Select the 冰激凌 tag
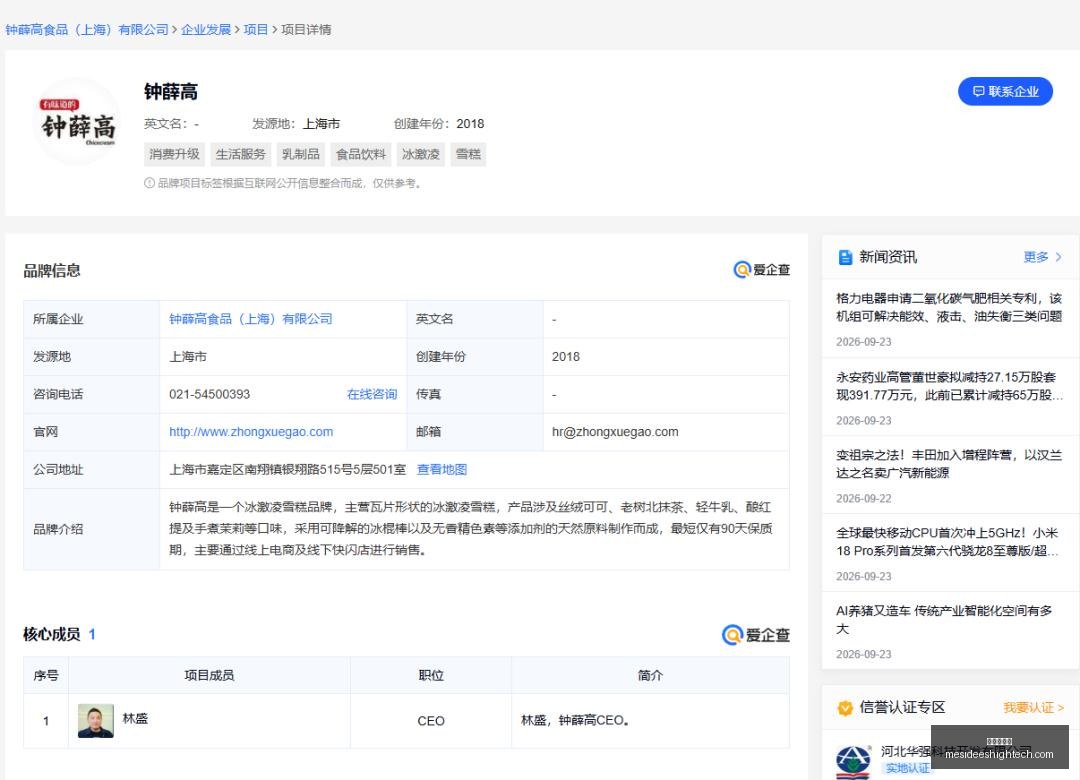This screenshot has width=1080, height=780. tap(421, 154)
